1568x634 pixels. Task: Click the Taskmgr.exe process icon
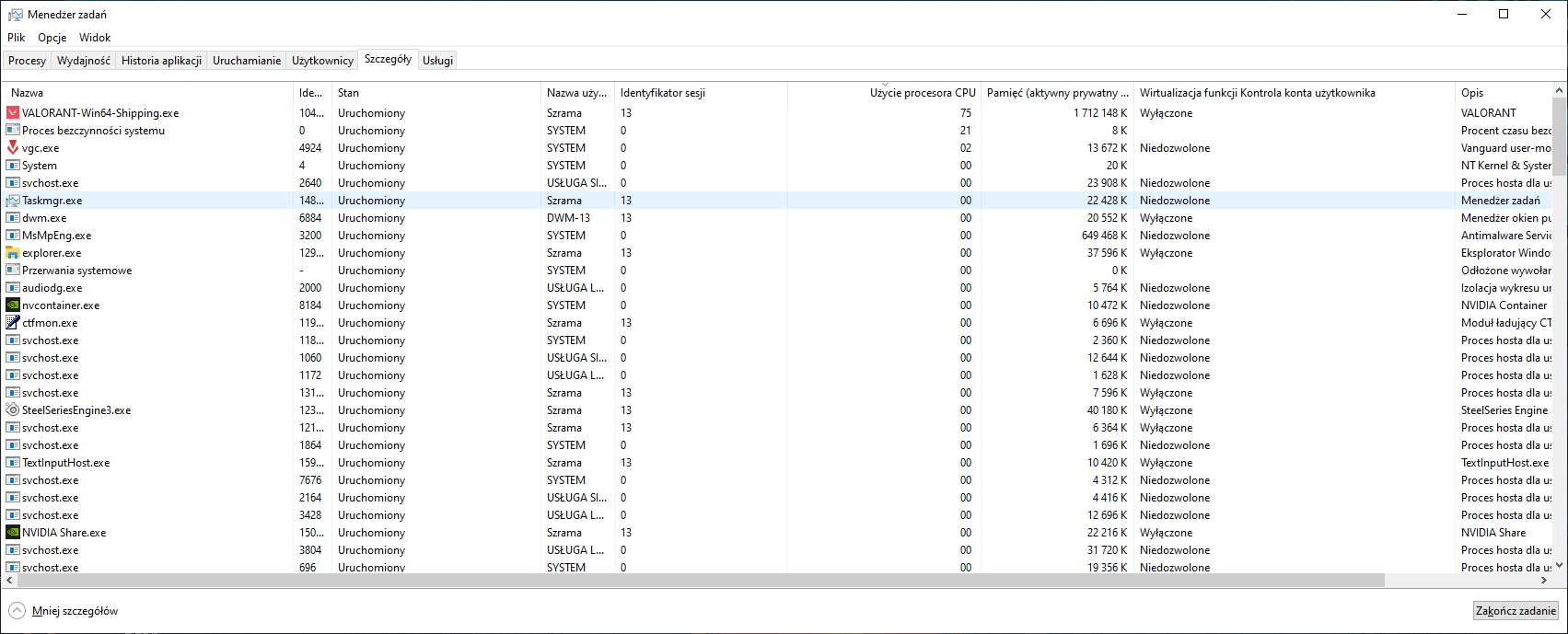click(x=13, y=201)
